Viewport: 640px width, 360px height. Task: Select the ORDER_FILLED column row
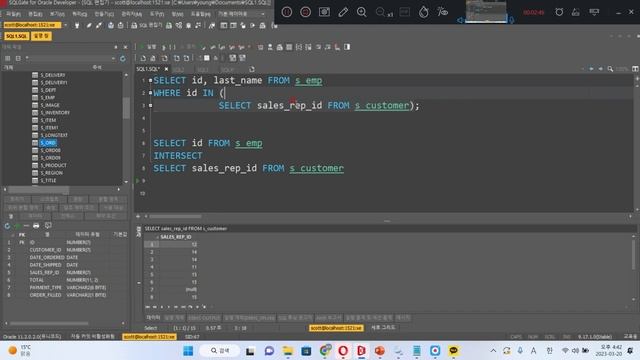(65, 295)
